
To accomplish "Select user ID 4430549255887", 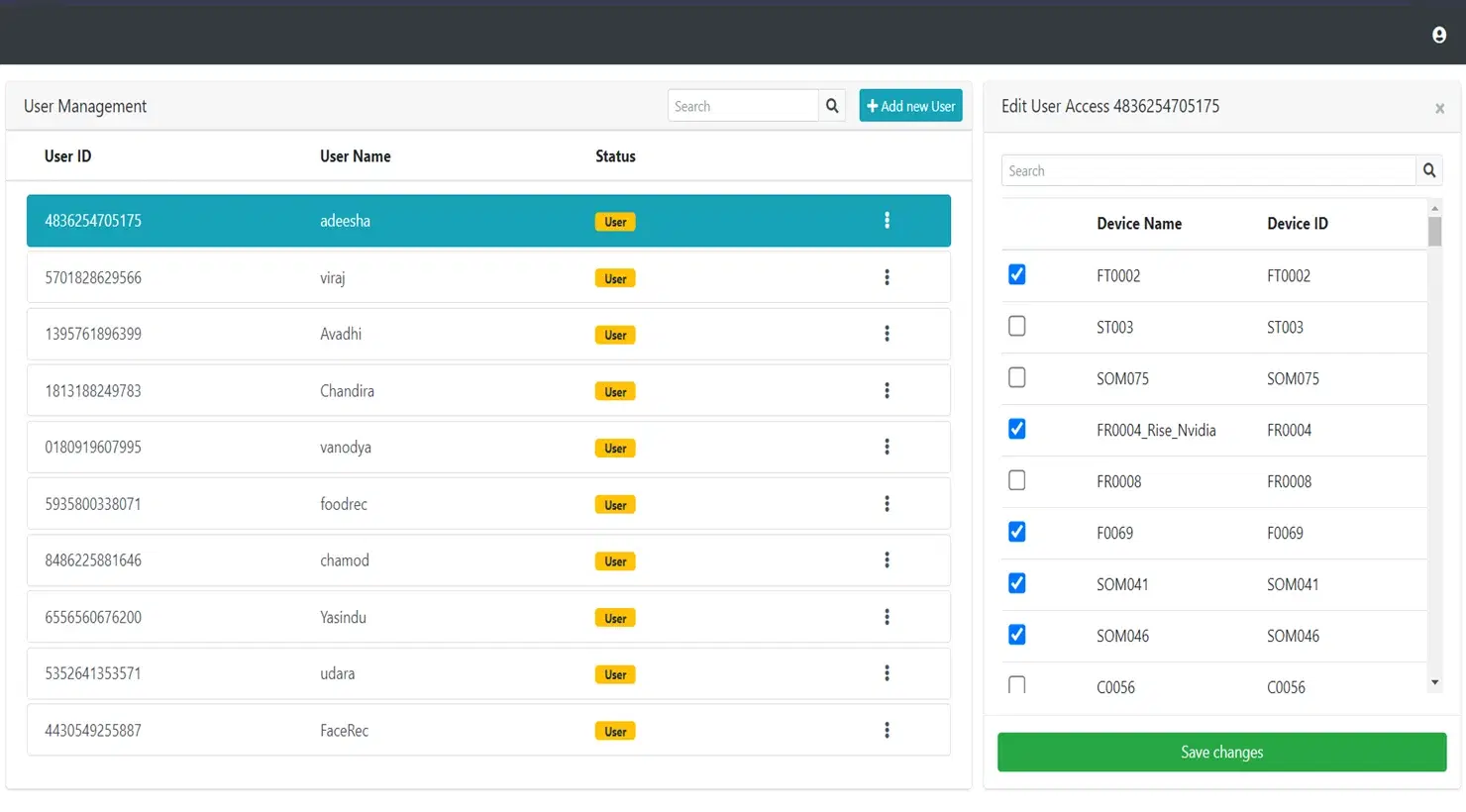I will (93, 731).
